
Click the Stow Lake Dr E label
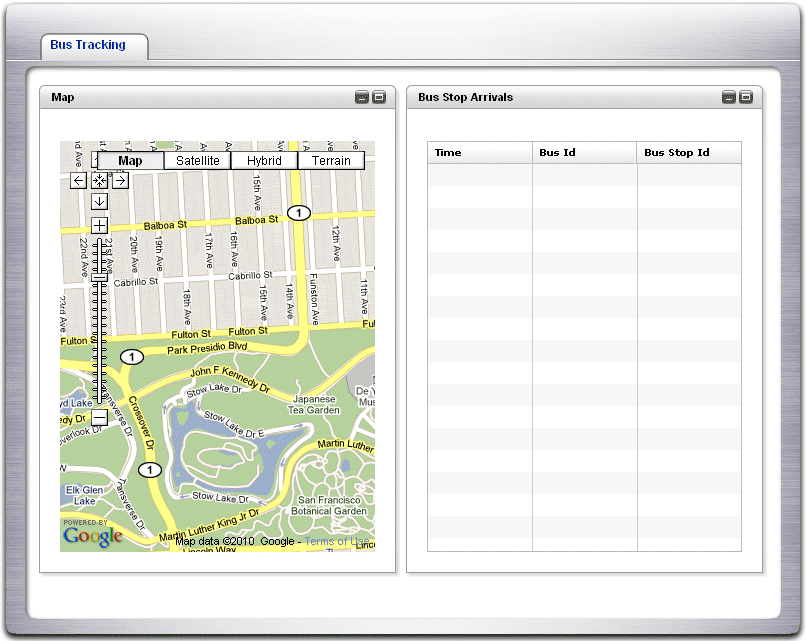(234, 425)
